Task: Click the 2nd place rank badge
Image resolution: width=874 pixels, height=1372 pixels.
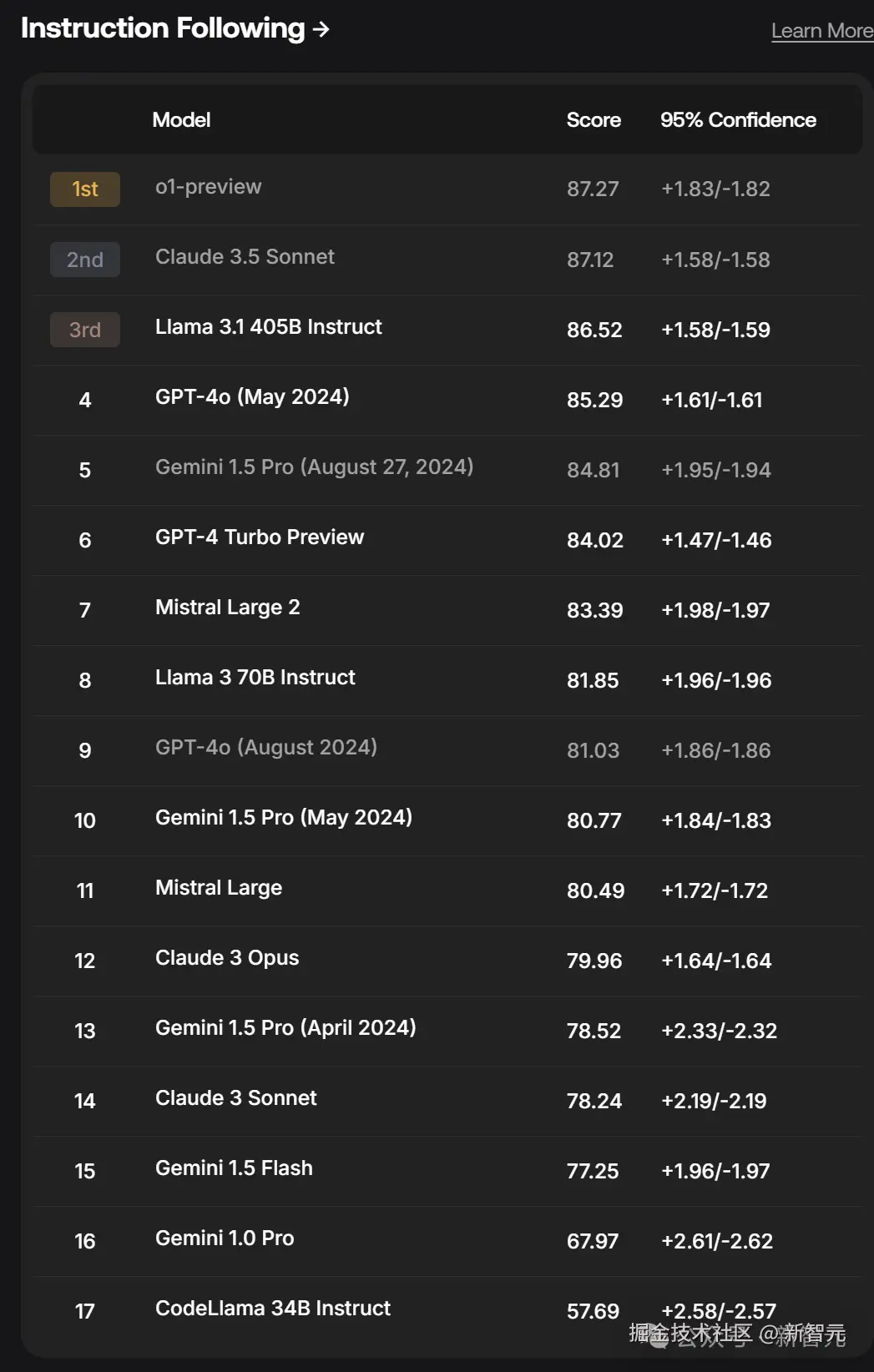Action: point(85,260)
